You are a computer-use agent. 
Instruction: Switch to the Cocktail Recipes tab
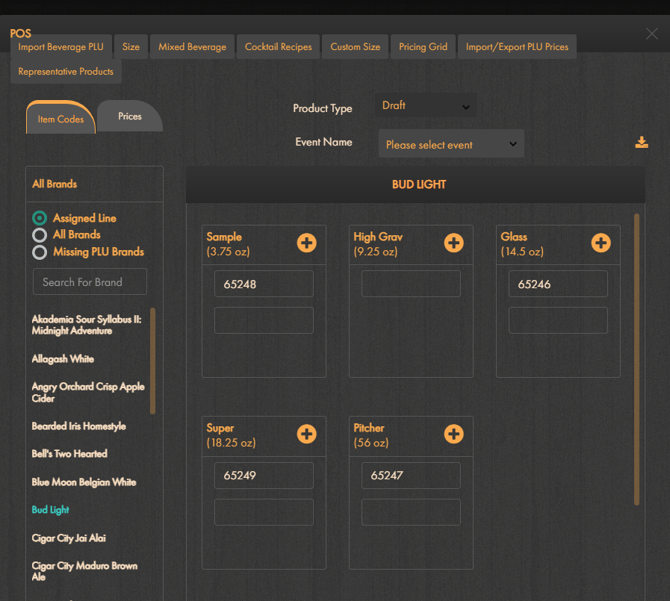point(278,47)
